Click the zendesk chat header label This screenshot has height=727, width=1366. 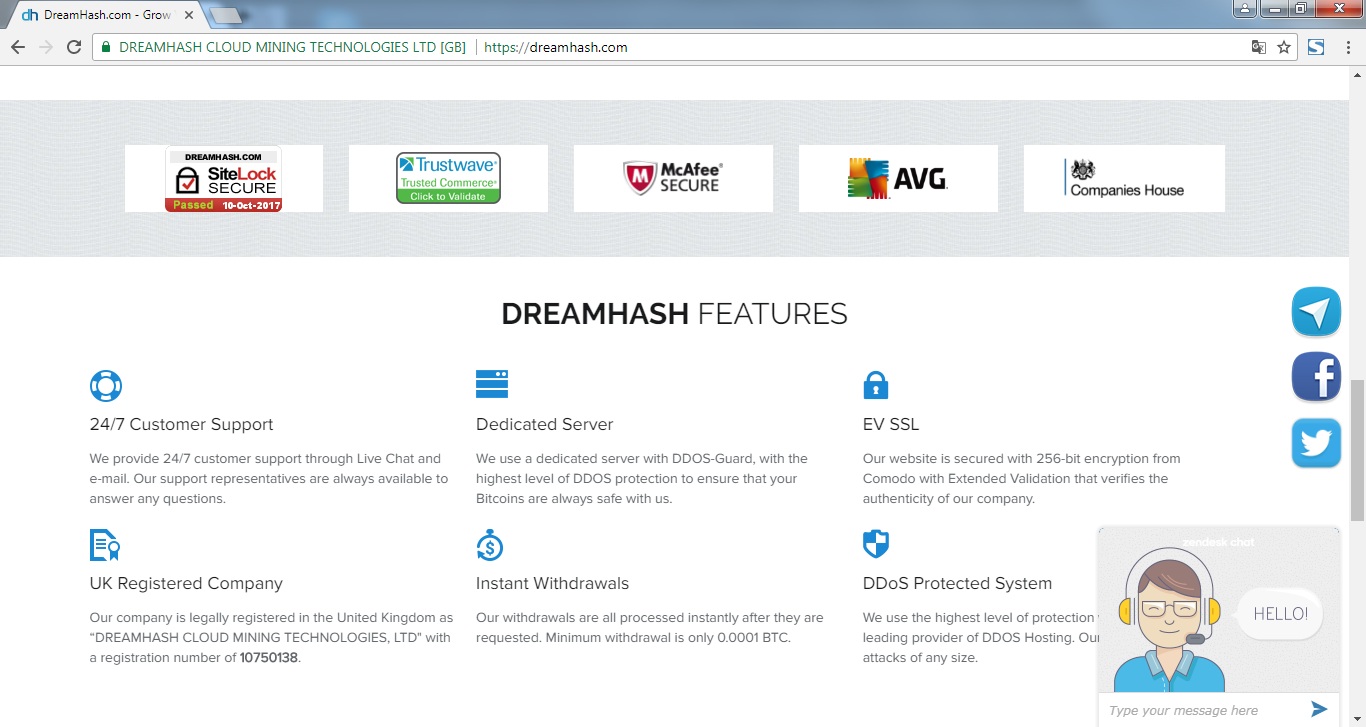pyautogui.click(x=1218, y=542)
